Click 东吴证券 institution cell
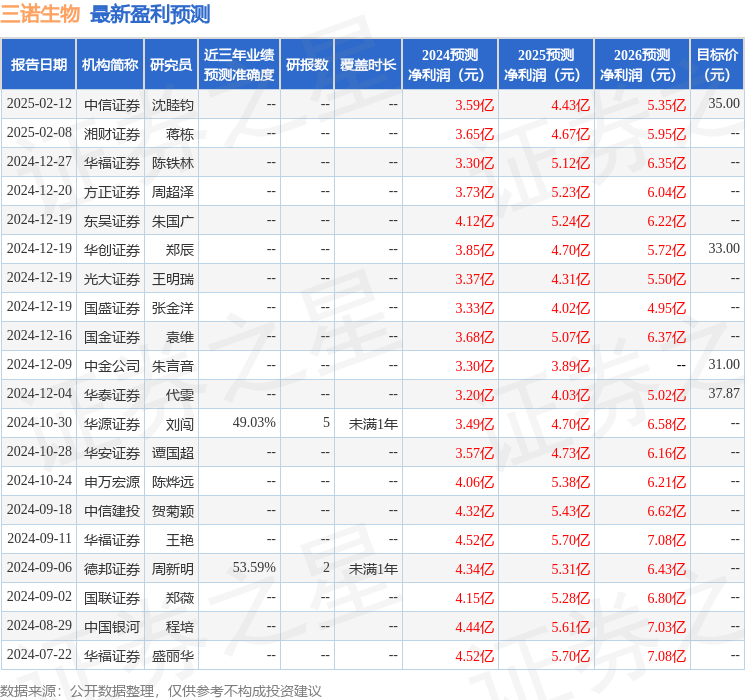This screenshot has height=700, width=745. point(112,221)
